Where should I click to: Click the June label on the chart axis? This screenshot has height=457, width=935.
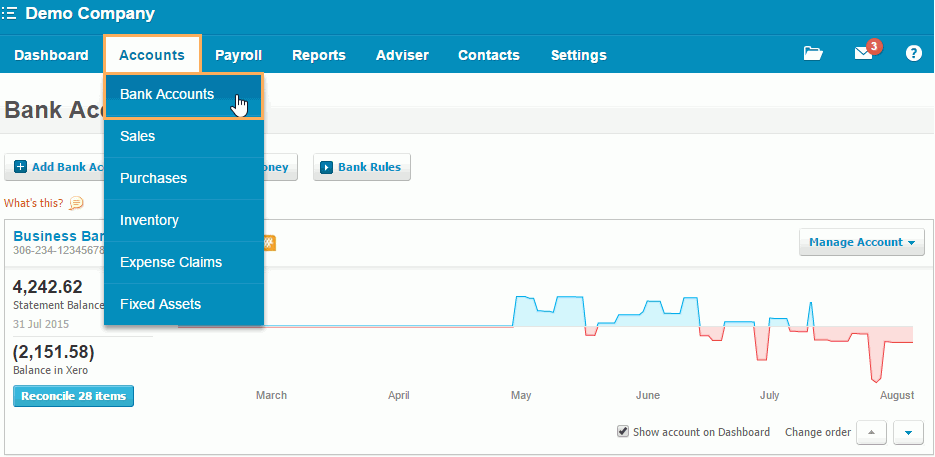point(648,395)
